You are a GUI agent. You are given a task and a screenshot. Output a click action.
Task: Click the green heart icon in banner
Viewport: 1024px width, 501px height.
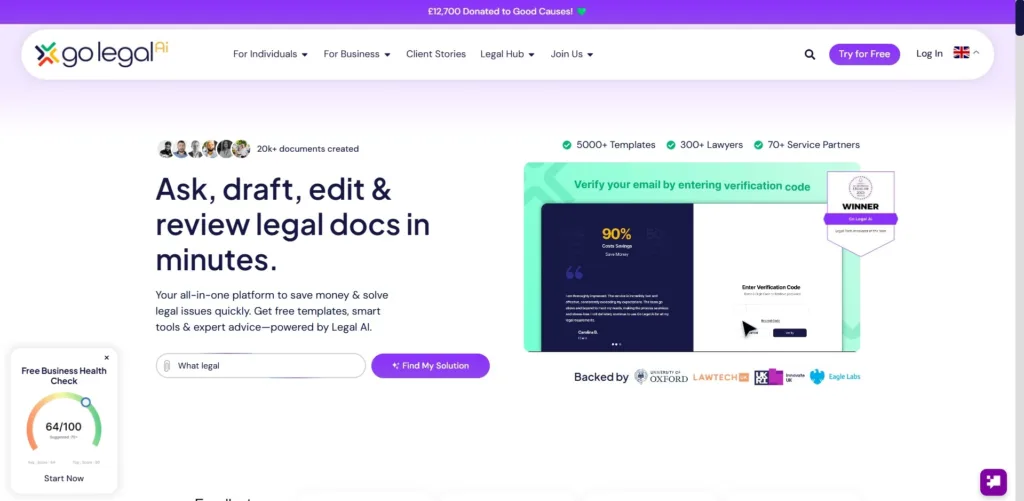582,12
